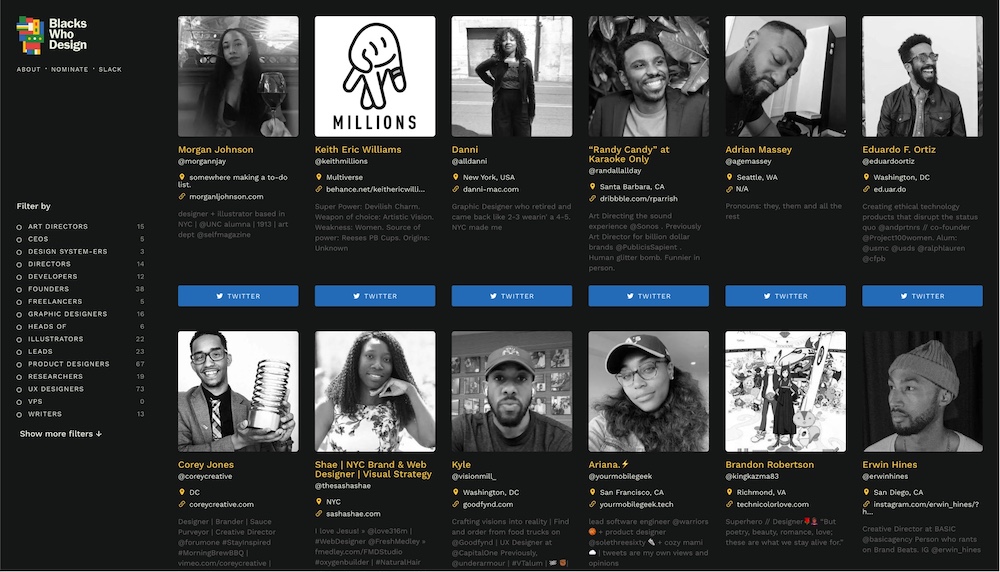The image size is (1000, 572).
Task: Open the Slack menu link
Action: pos(110,69)
